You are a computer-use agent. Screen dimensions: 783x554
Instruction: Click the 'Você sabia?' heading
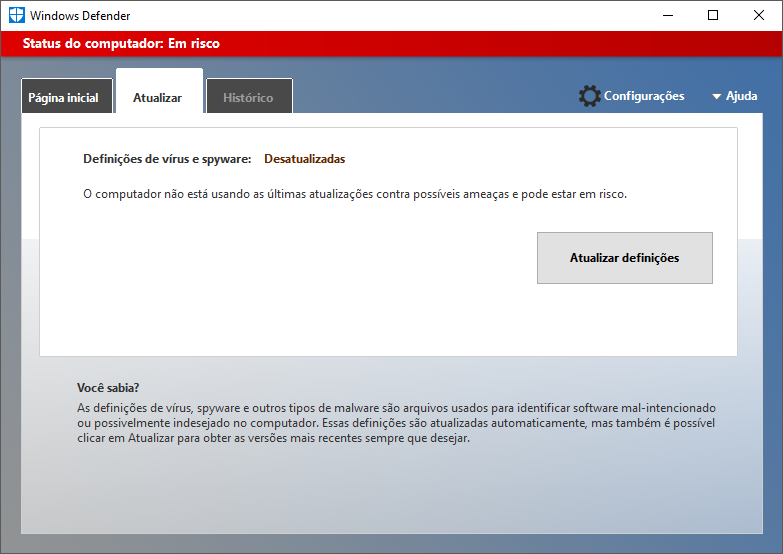pyautogui.click(x=108, y=388)
